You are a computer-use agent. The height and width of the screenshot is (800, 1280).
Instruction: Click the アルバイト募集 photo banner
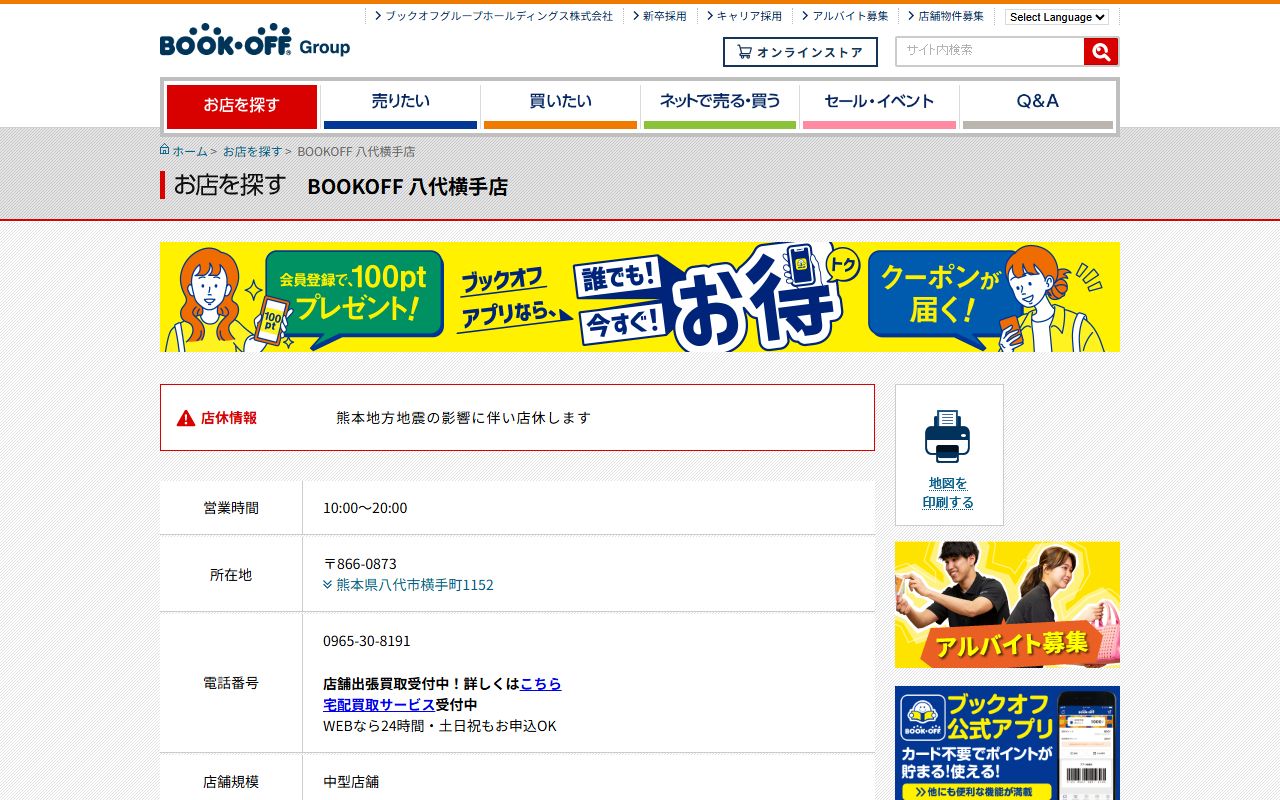tap(1007, 605)
